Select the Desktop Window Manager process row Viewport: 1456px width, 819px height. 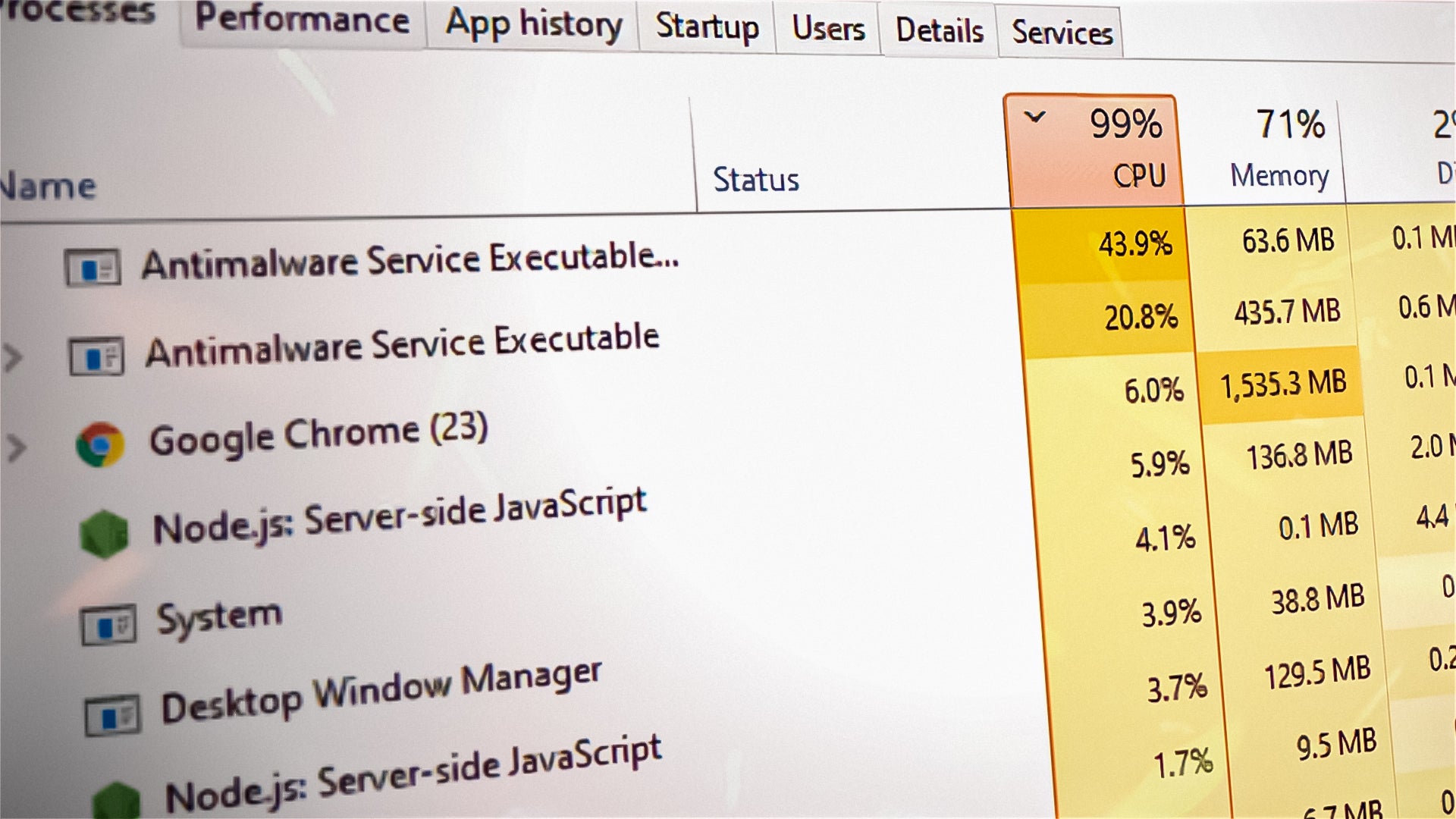[381, 691]
